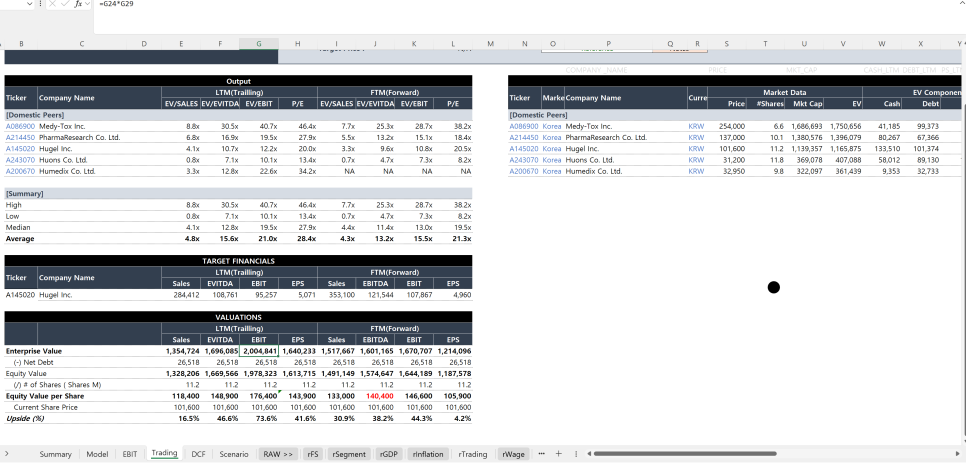Switch to the Summary sheet tab
This screenshot has height=463, width=966.
click(55, 454)
